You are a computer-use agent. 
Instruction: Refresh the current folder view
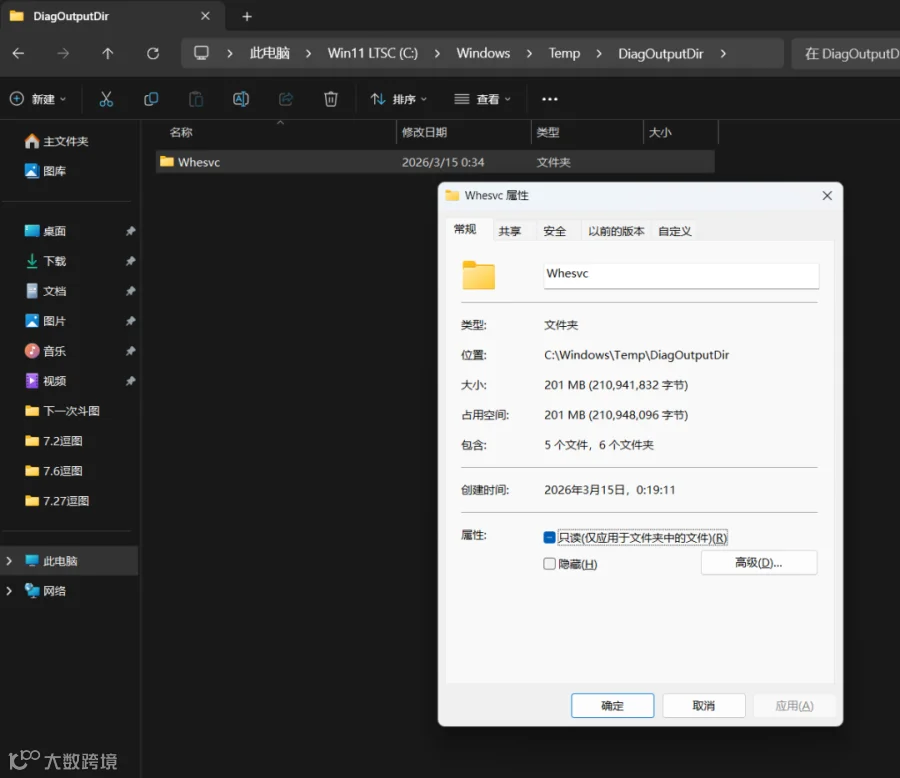pos(153,53)
